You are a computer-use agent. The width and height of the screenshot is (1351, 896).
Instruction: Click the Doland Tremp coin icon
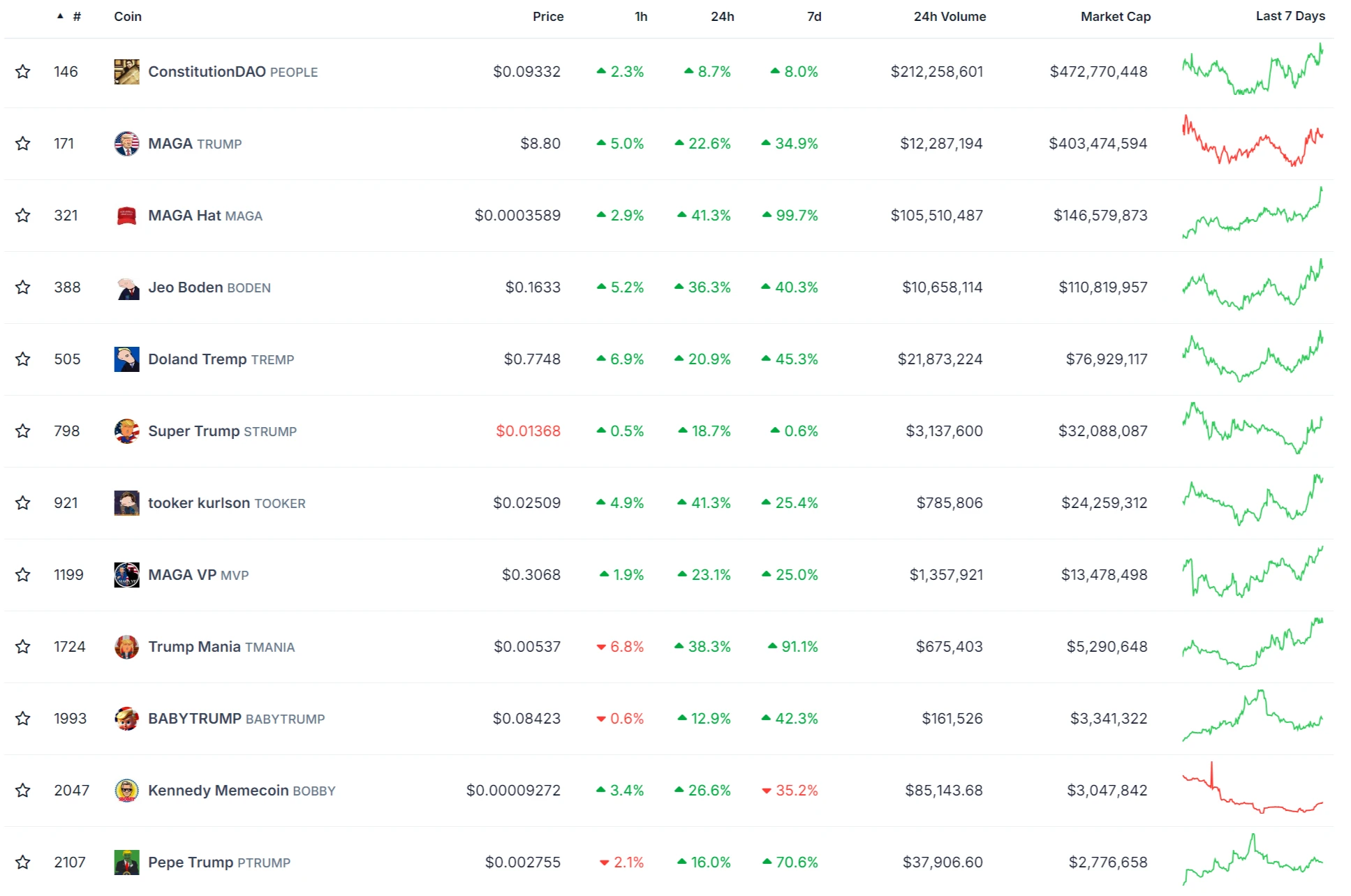click(x=126, y=359)
